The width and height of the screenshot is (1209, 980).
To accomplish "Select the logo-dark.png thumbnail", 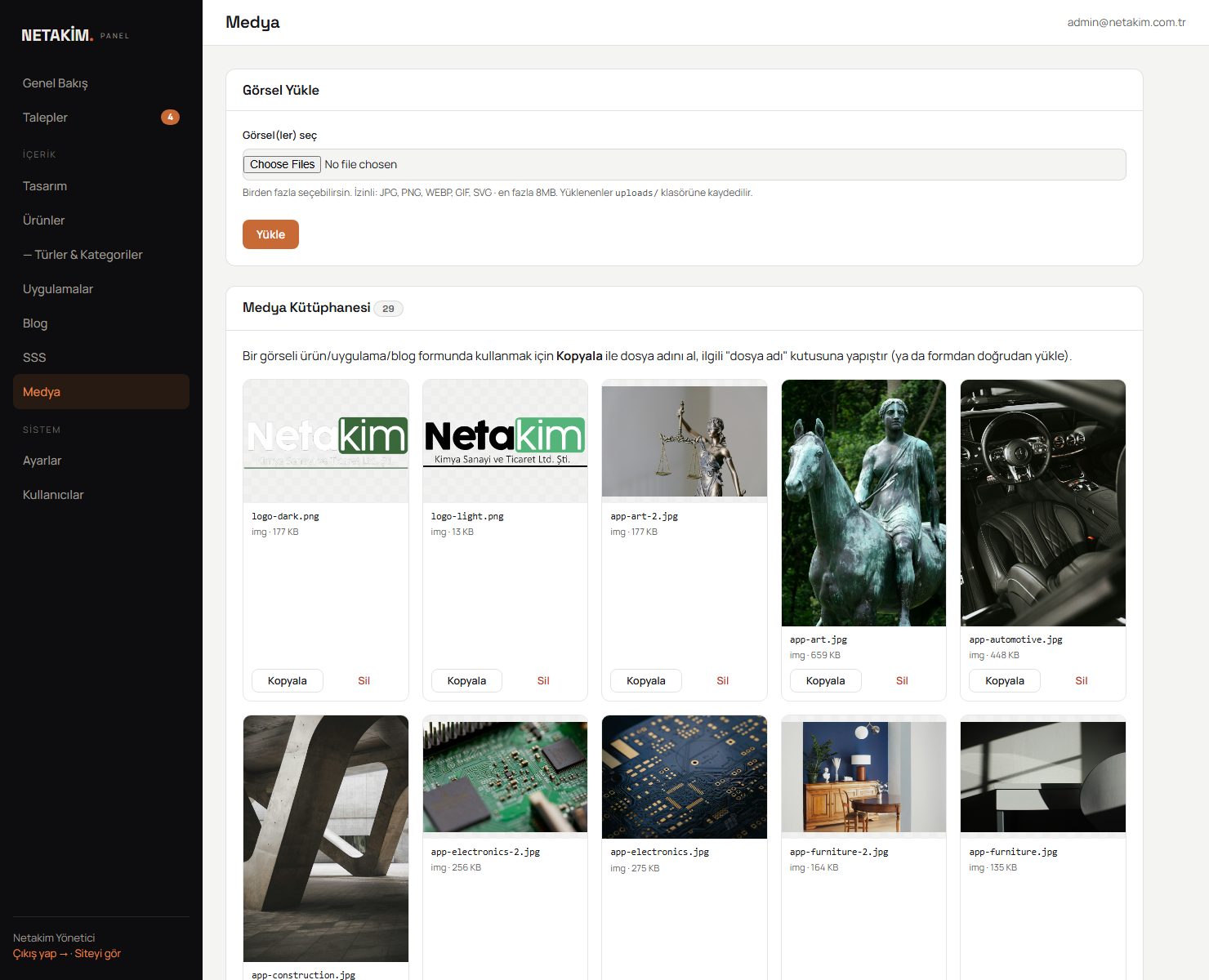I will [x=326, y=442].
